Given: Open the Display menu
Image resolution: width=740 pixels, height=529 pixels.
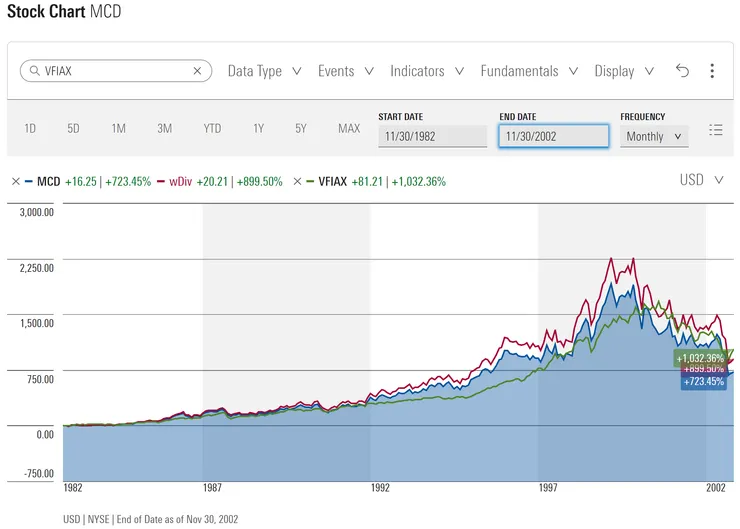Looking at the screenshot, I should (624, 71).
